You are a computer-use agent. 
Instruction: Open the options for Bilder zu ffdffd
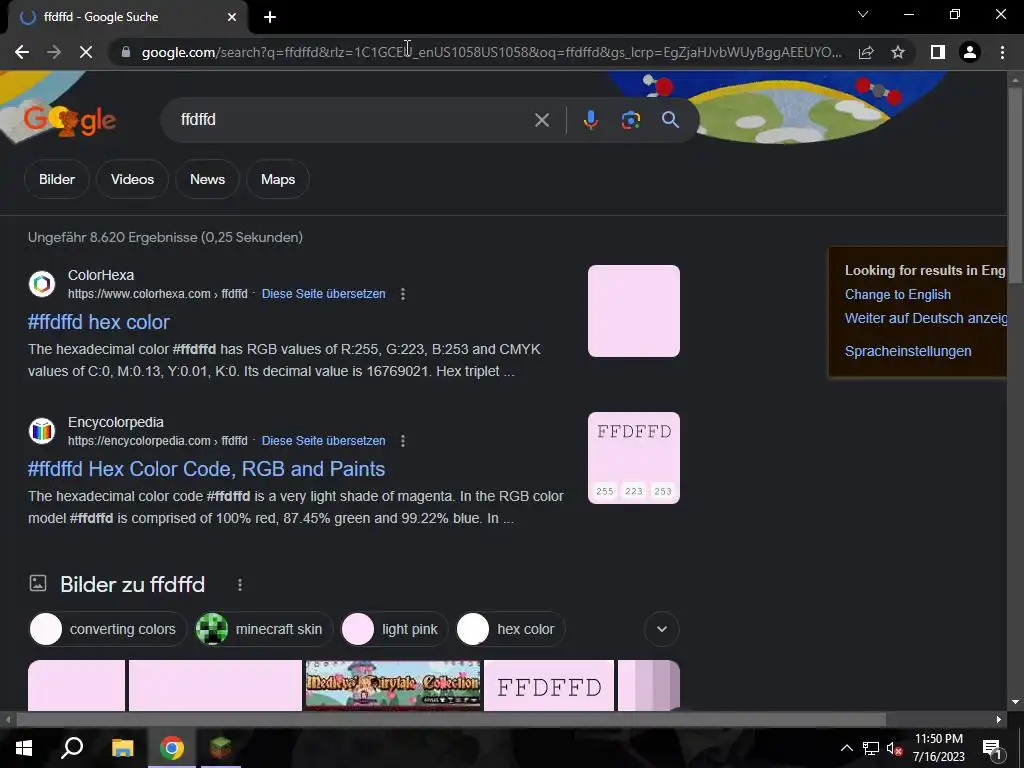pos(240,584)
